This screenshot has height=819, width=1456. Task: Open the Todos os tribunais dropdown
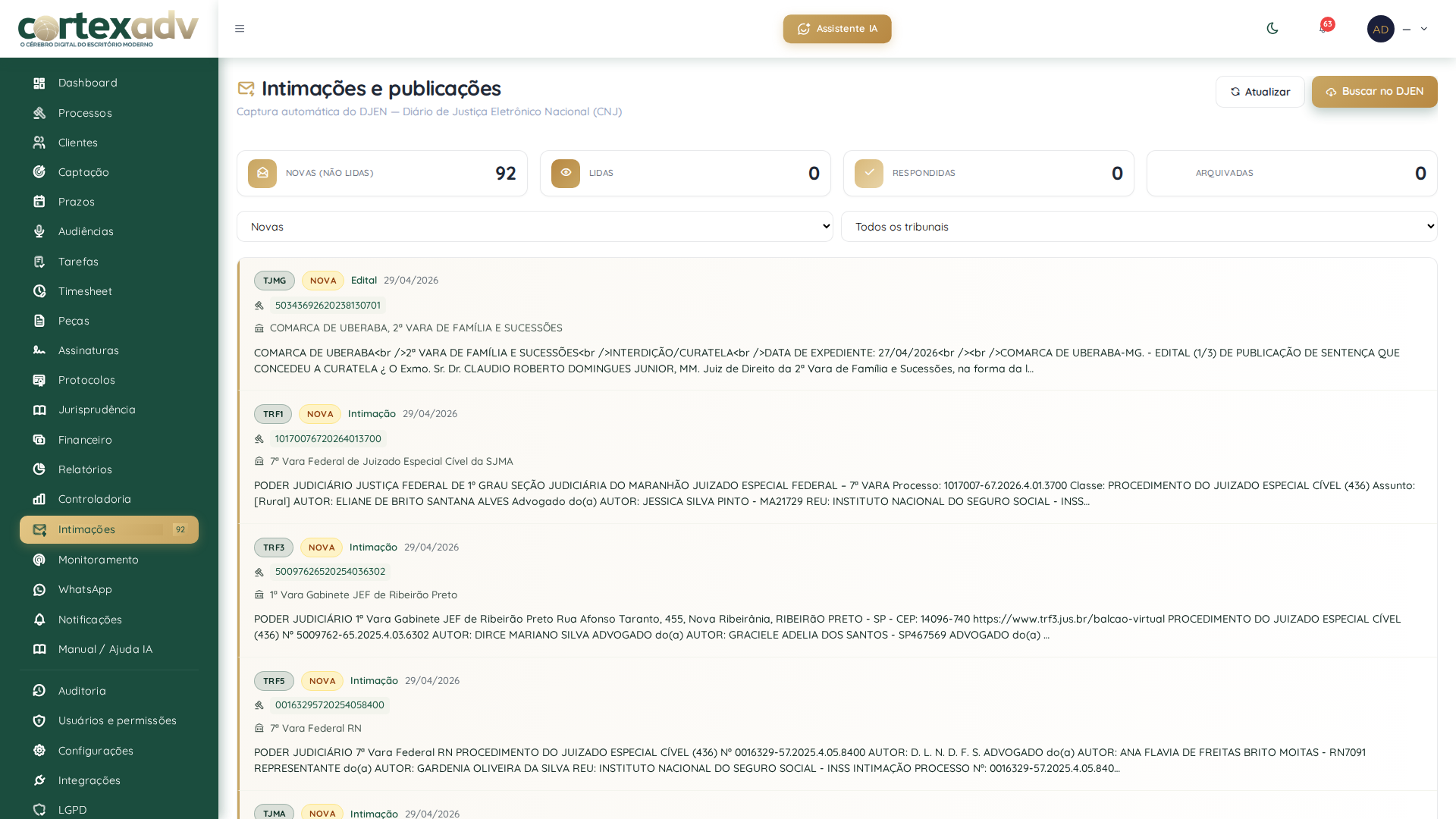click(x=1139, y=227)
